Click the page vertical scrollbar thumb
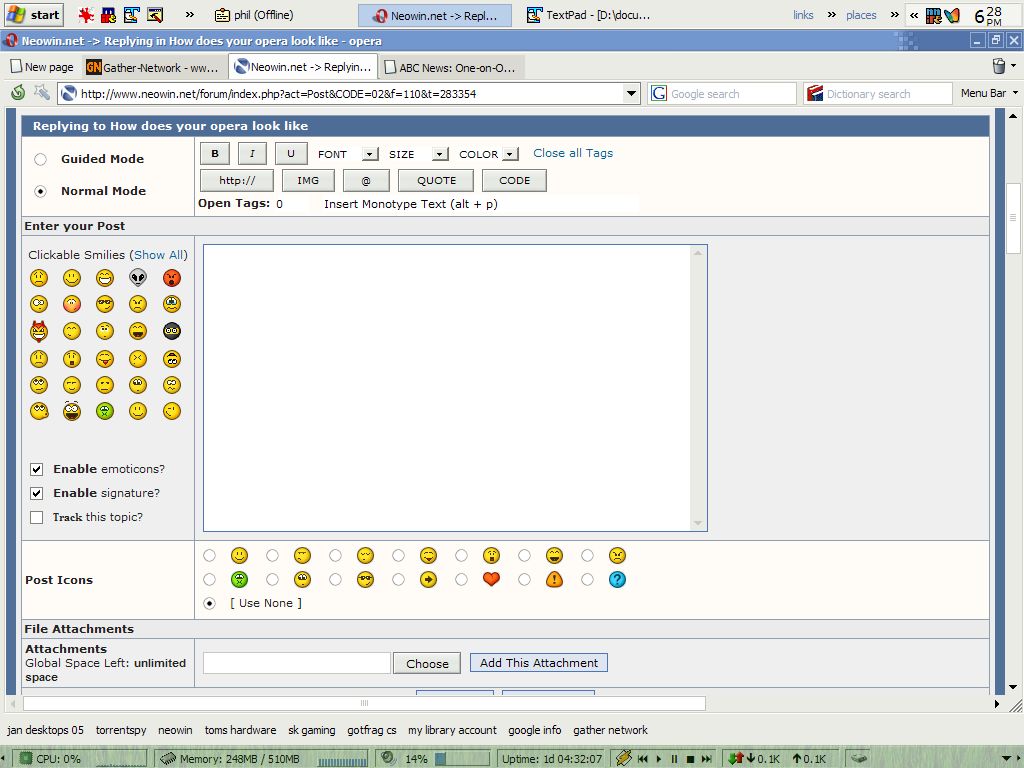The height and width of the screenshot is (768, 1024). pyautogui.click(x=1013, y=217)
